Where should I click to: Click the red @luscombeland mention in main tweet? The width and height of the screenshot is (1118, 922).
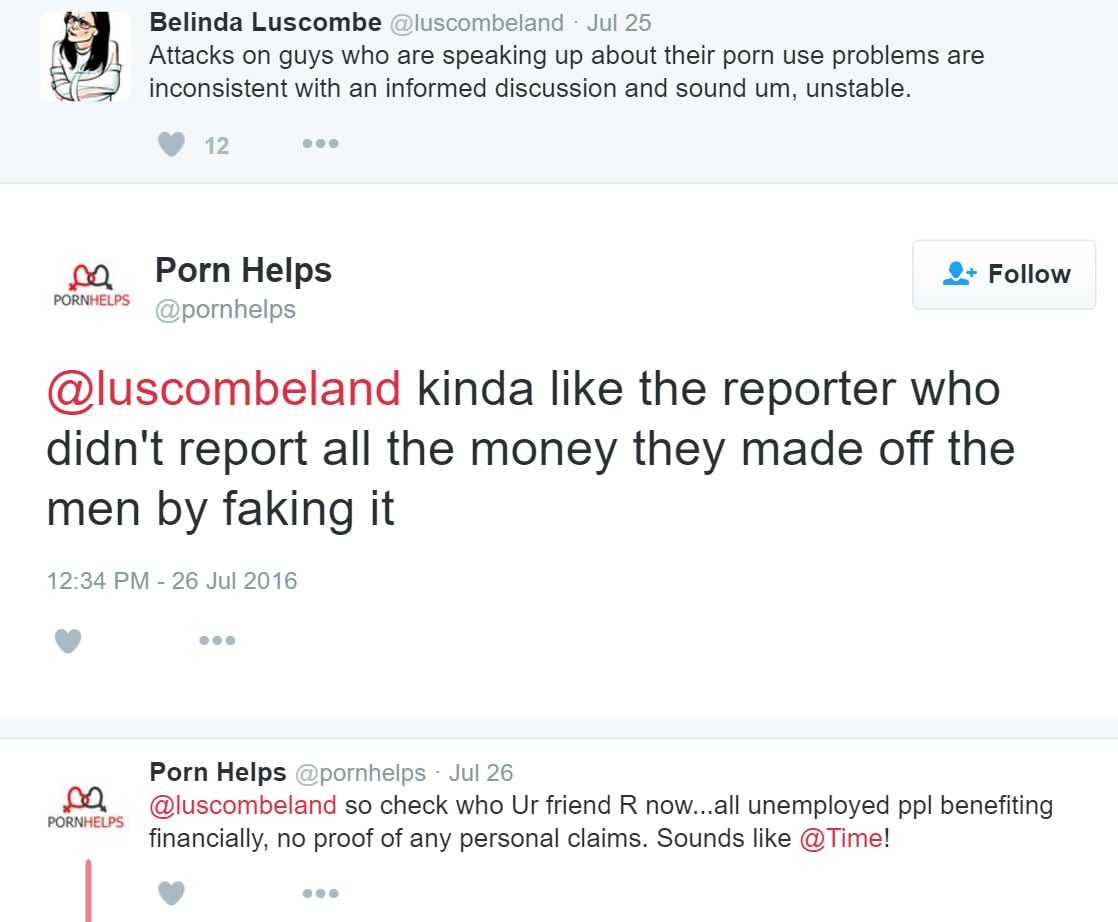224,388
